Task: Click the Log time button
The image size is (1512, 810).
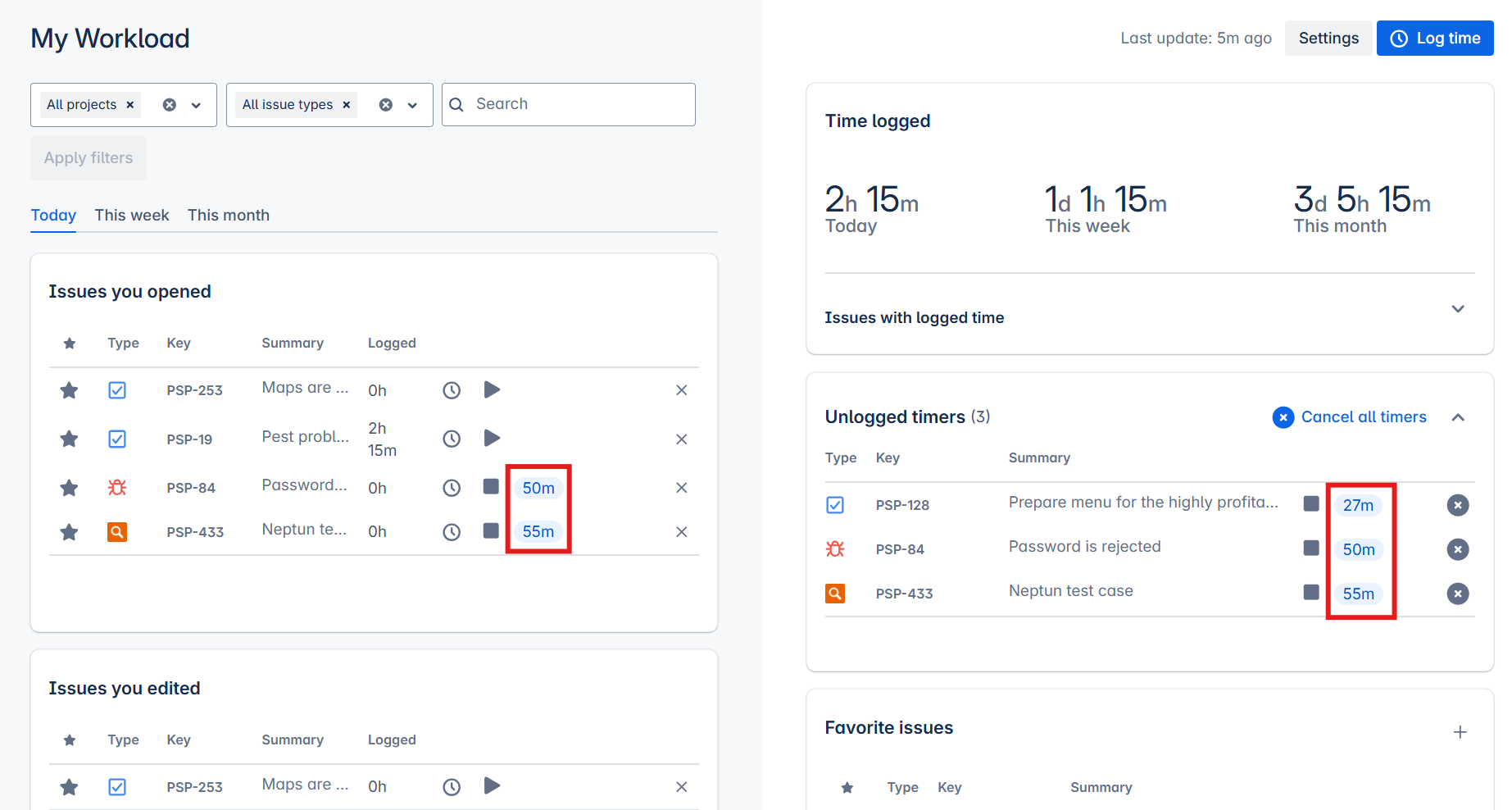Action: coord(1435,39)
